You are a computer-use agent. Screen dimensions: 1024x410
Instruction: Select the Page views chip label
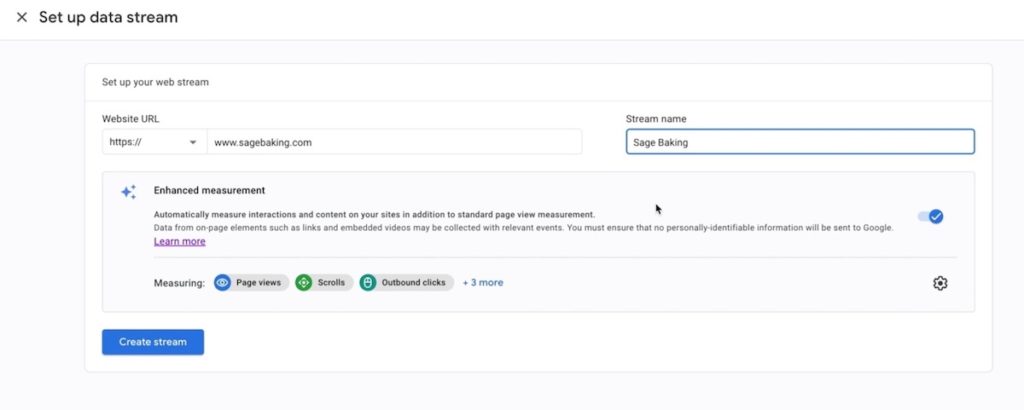point(259,283)
